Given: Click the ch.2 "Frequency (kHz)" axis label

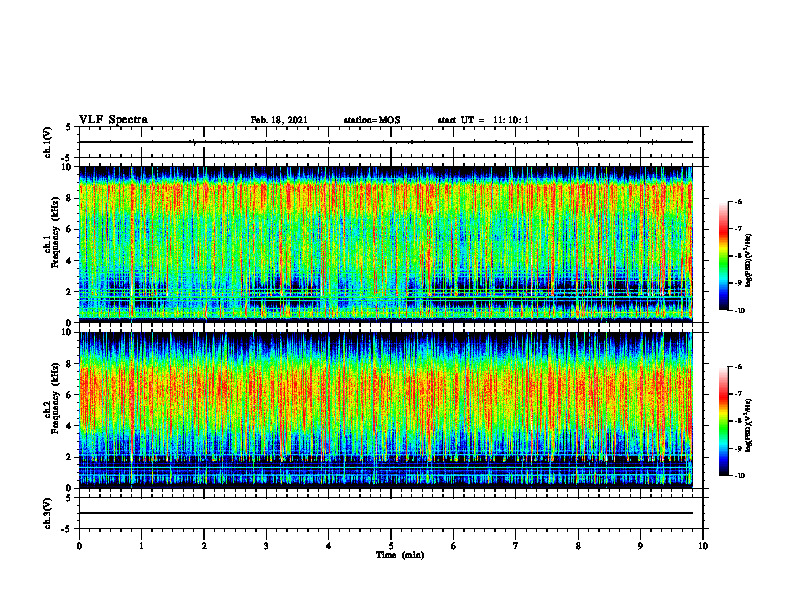Looking at the screenshot, I should tap(55, 398).
